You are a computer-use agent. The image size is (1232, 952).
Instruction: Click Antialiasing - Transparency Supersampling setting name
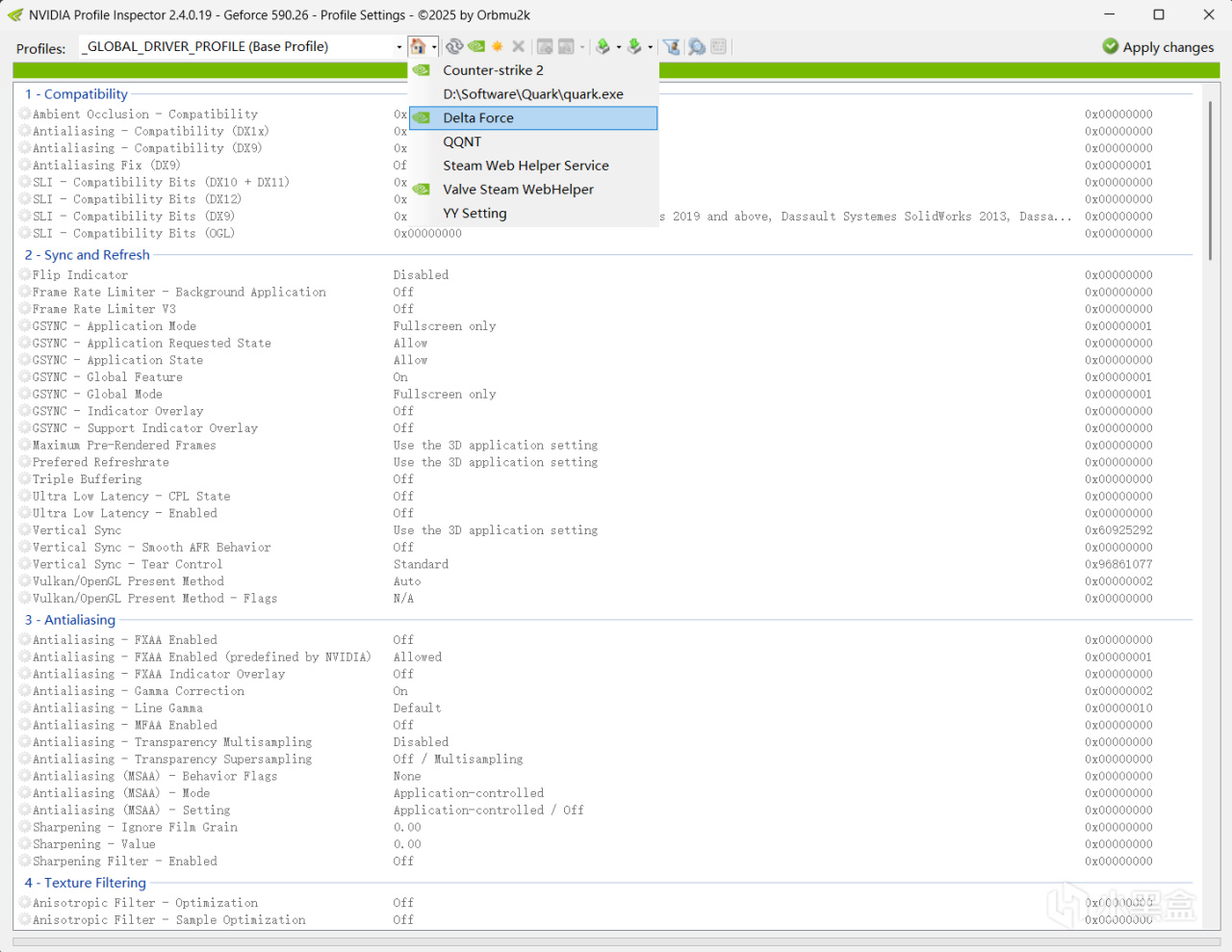click(172, 759)
